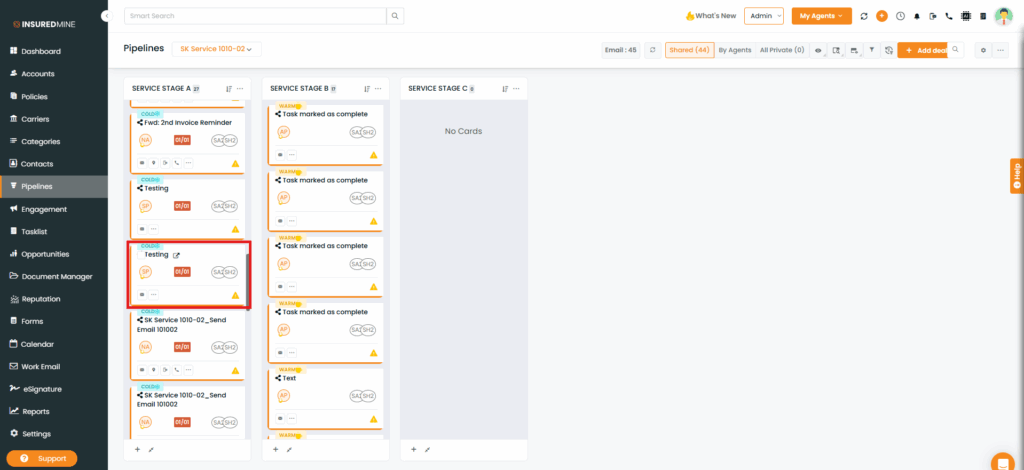
Task: Click the filter funnel icon
Action: (871, 50)
